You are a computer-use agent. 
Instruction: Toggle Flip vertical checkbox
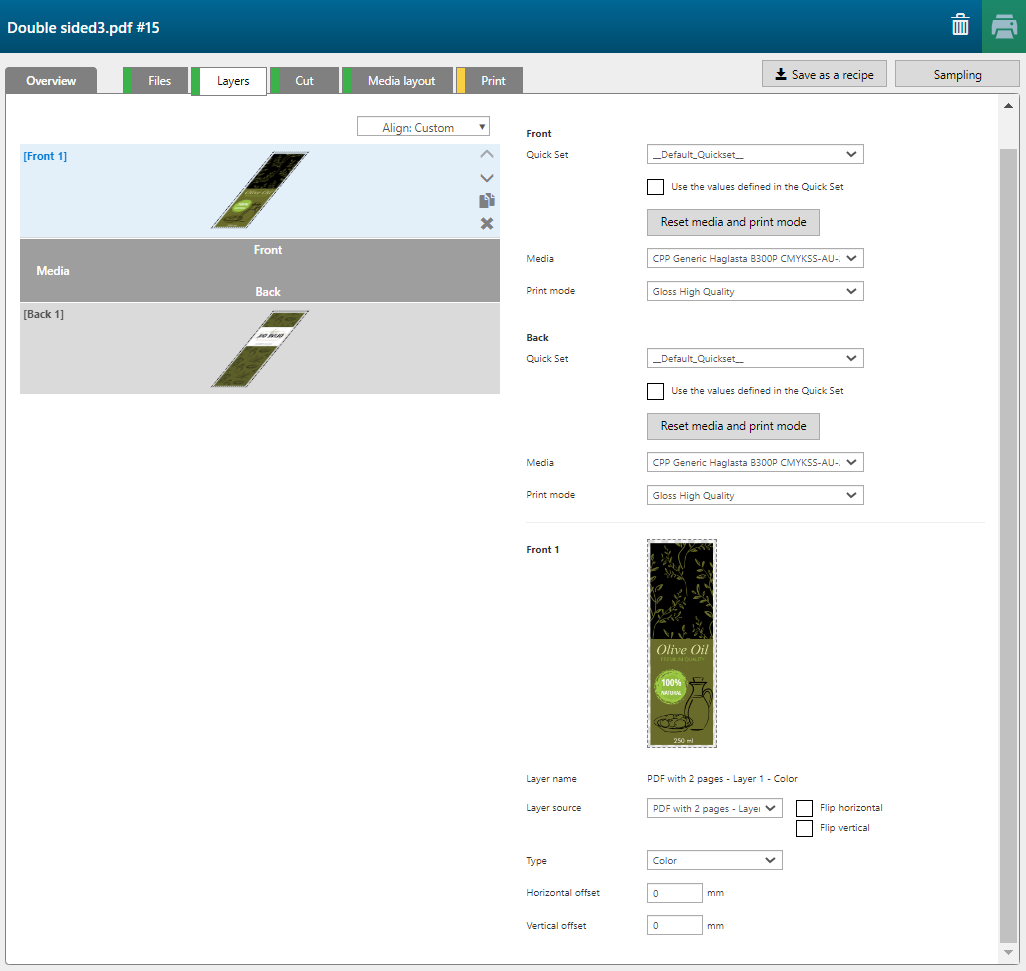805,828
